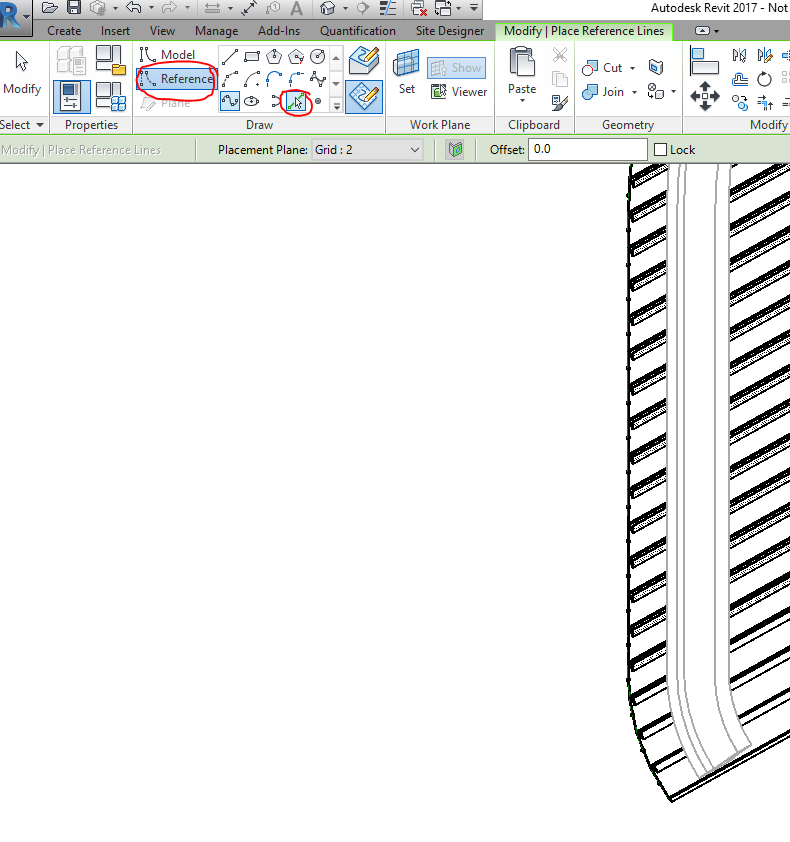Select the Tangent End Arc tool
The width and height of the screenshot is (790, 842).
(274, 79)
